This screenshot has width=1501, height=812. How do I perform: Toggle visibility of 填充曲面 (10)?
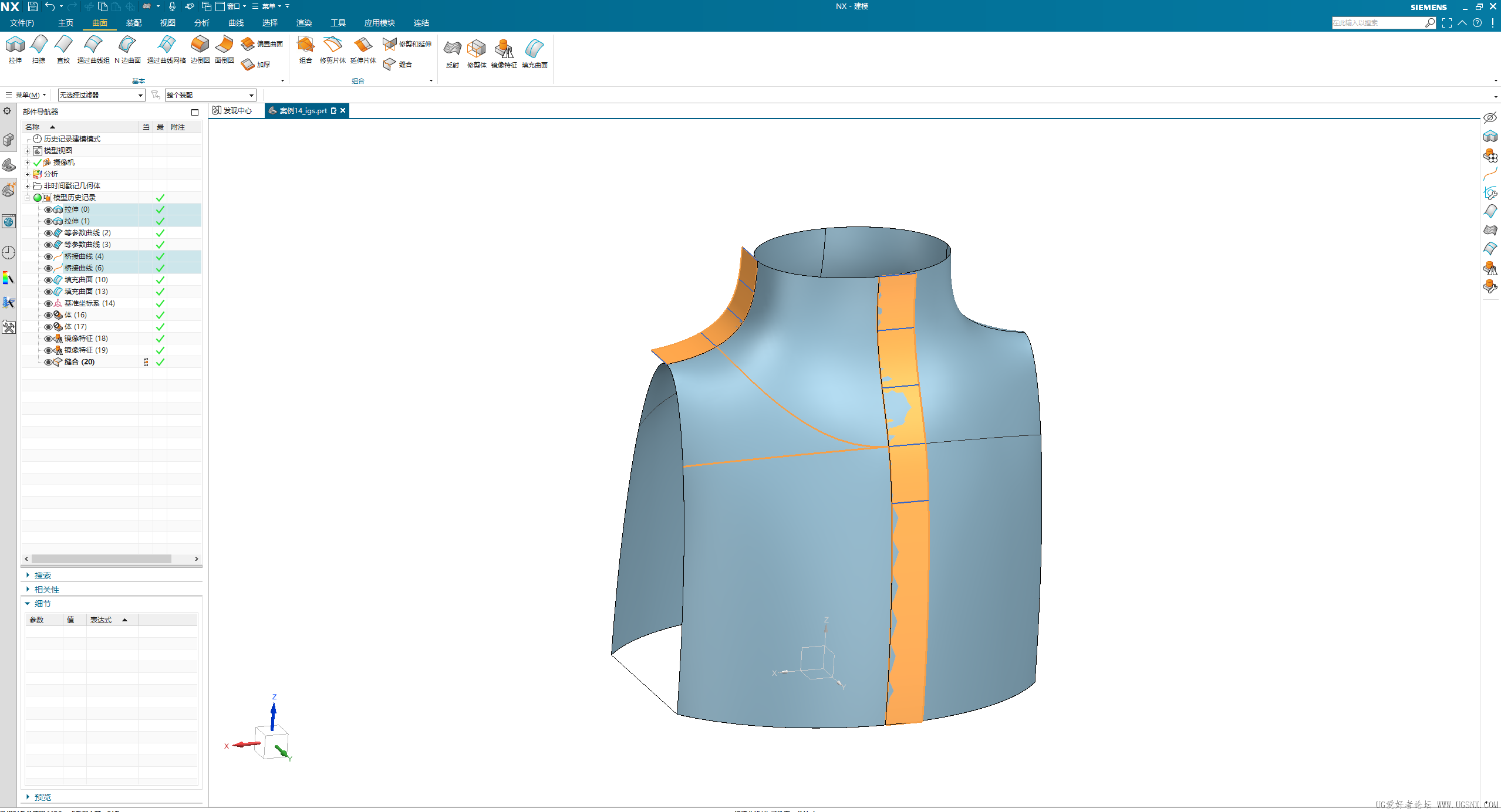click(48, 280)
